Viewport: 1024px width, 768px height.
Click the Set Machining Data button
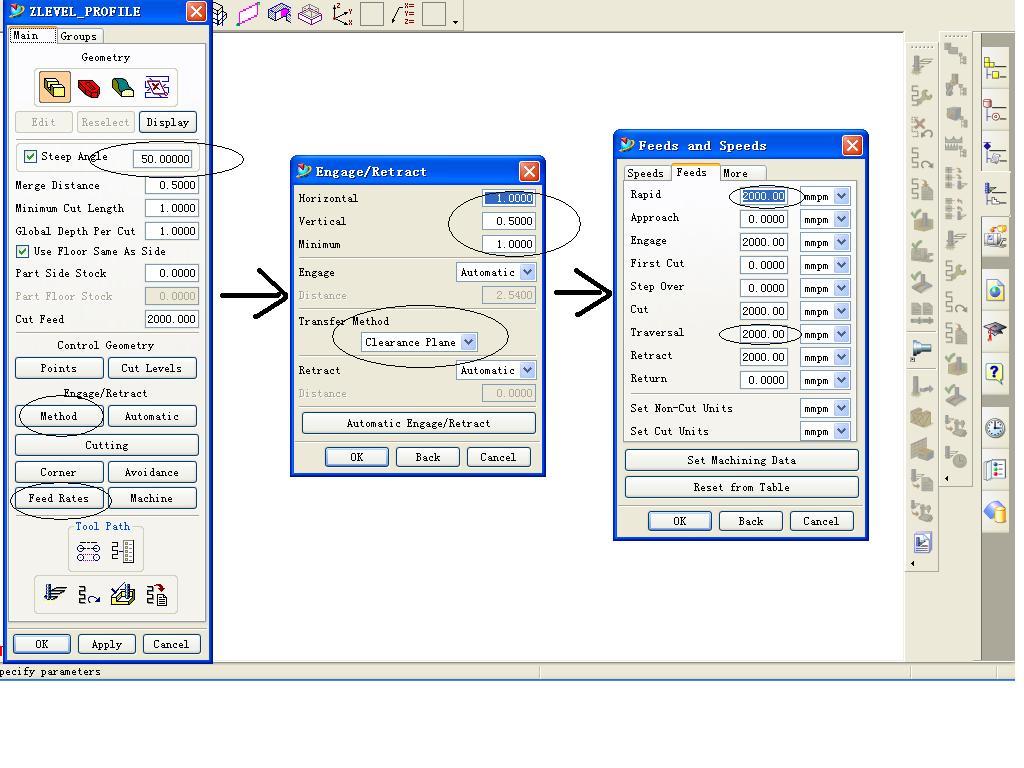741,460
